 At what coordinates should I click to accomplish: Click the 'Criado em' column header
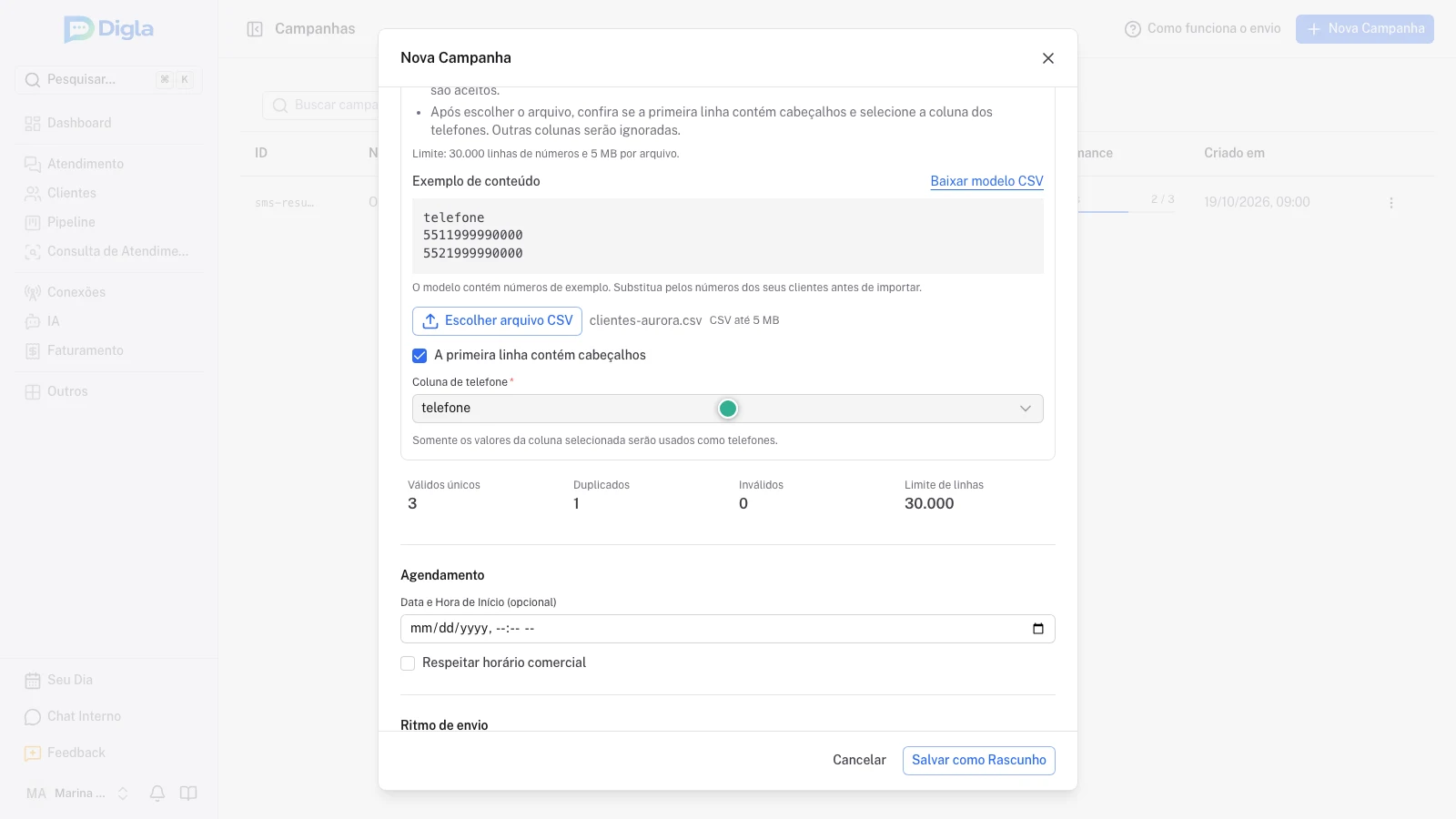(x=1234, y=153)
